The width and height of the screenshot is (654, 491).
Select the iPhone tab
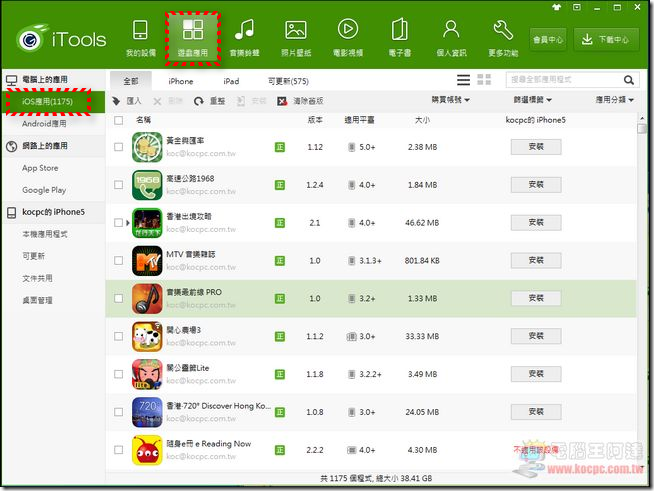point(181,81)
